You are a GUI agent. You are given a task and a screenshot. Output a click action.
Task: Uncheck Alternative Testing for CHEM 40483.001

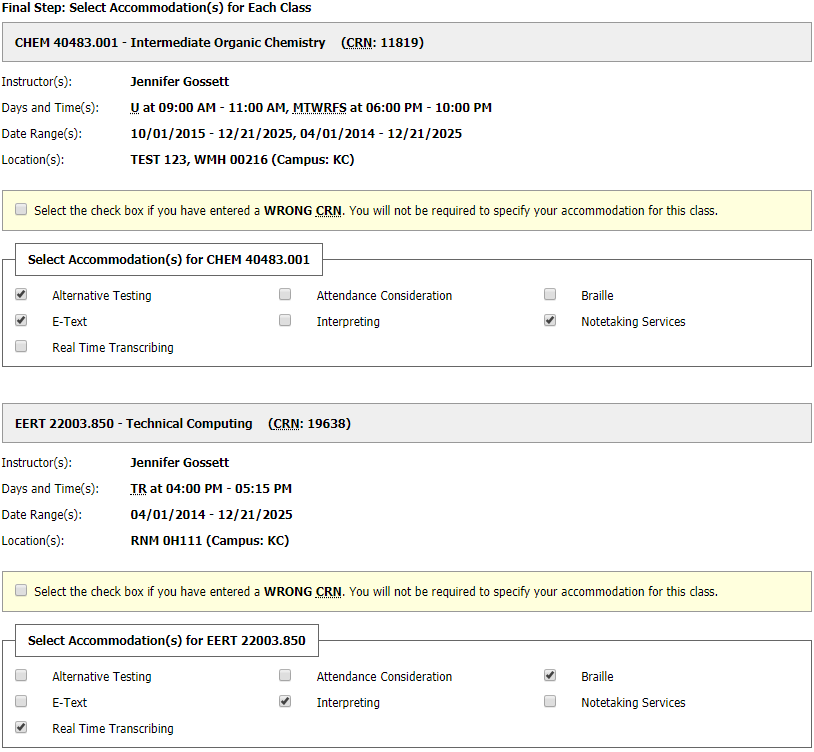pyautogui.click(x=21, y=294)
